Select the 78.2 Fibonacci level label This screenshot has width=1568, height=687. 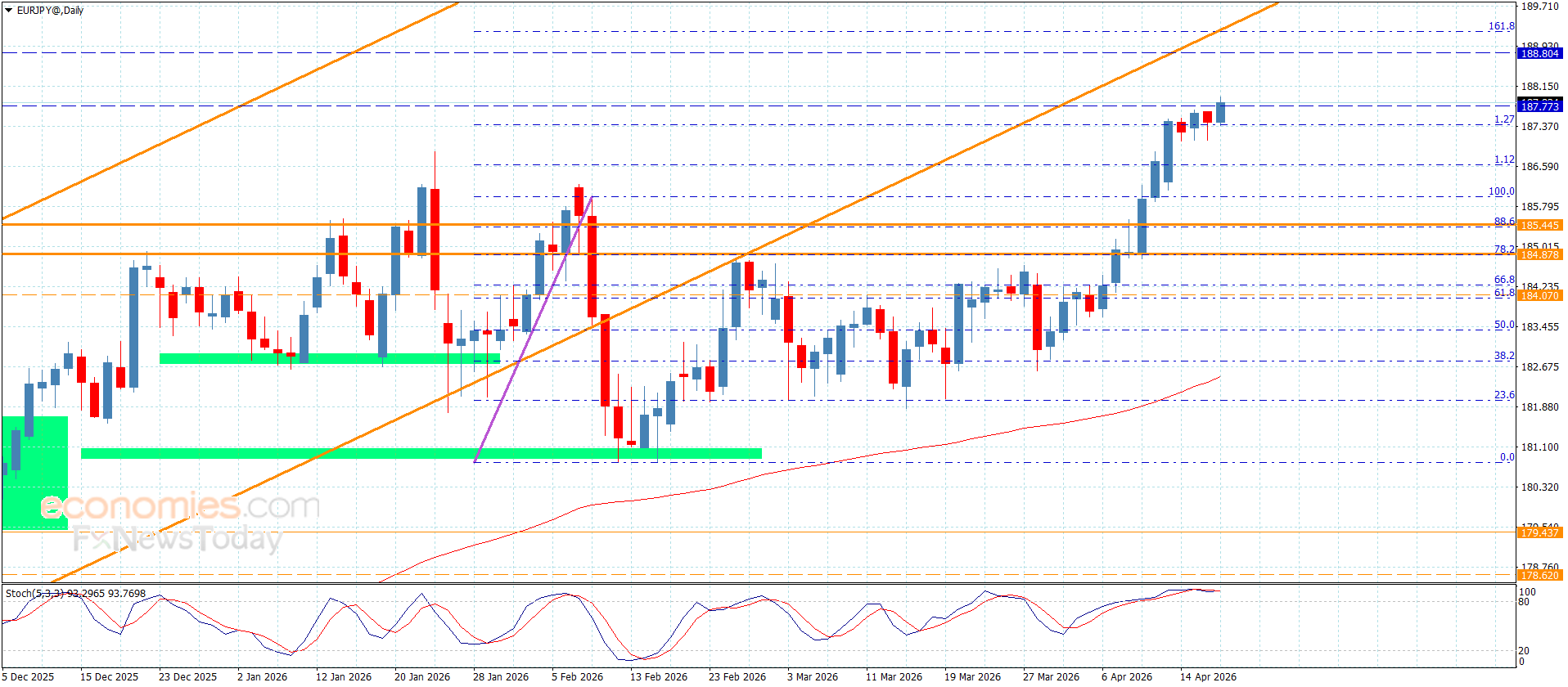[1504, 249]
